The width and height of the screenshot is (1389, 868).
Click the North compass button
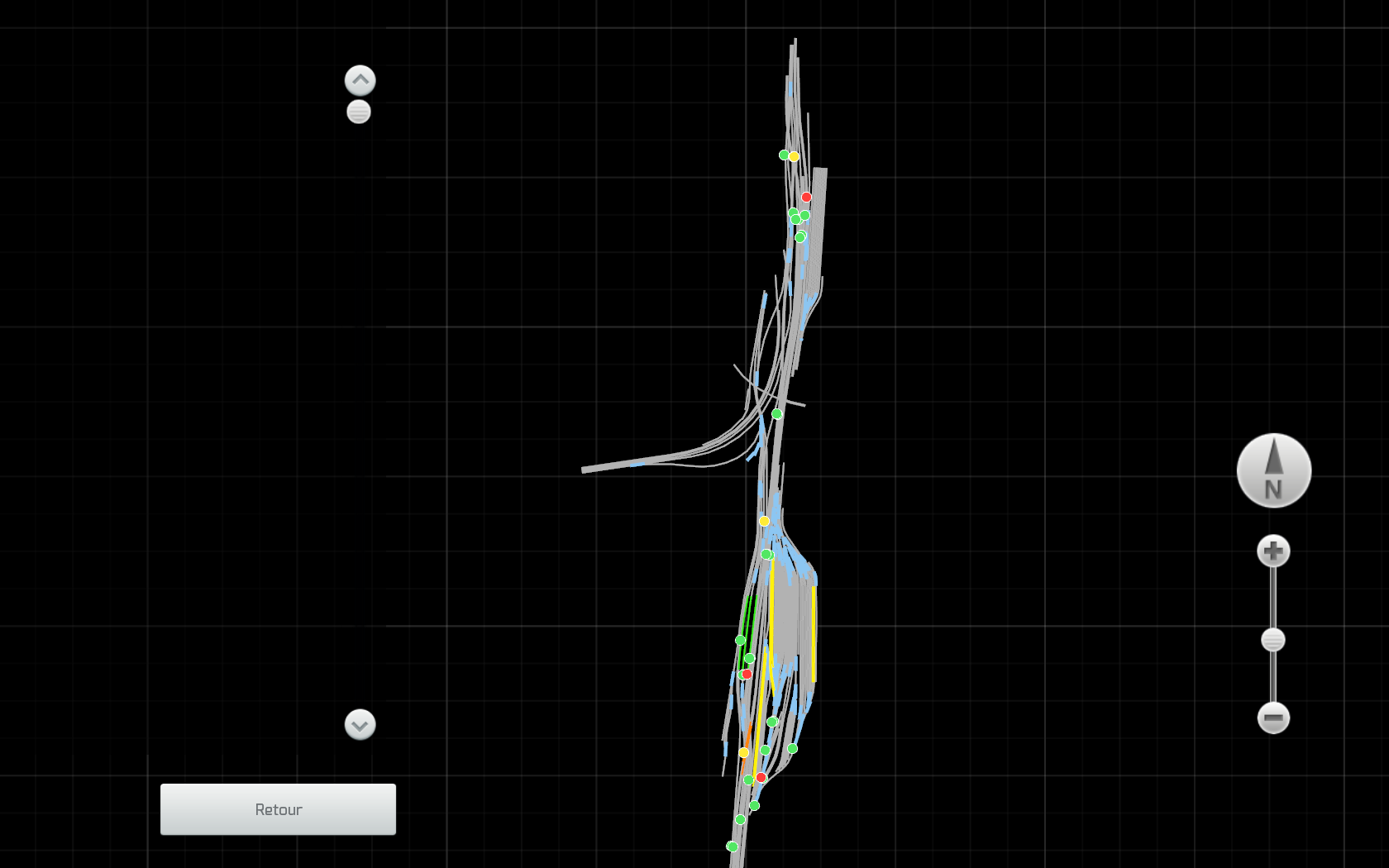1274,470
